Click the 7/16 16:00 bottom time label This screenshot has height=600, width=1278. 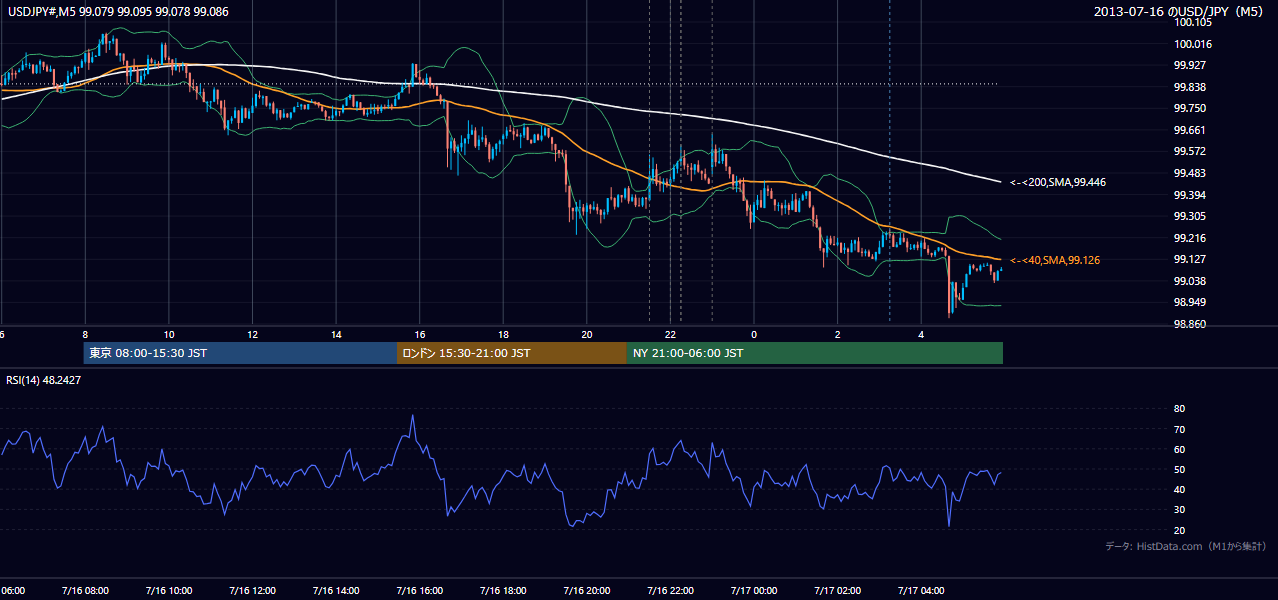pyautogui.click(x=419, y=590)
